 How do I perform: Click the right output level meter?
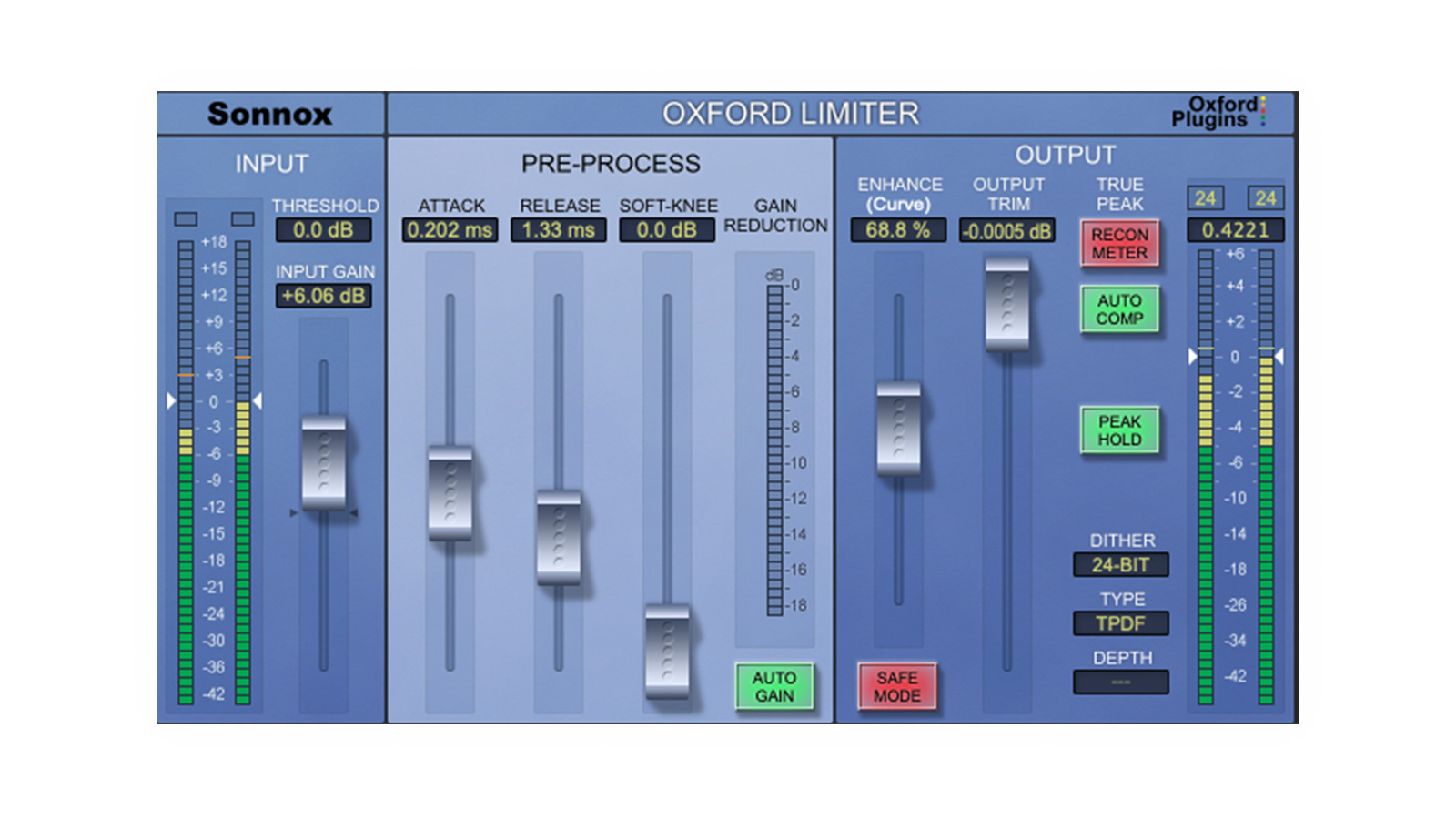(1266, 477)
